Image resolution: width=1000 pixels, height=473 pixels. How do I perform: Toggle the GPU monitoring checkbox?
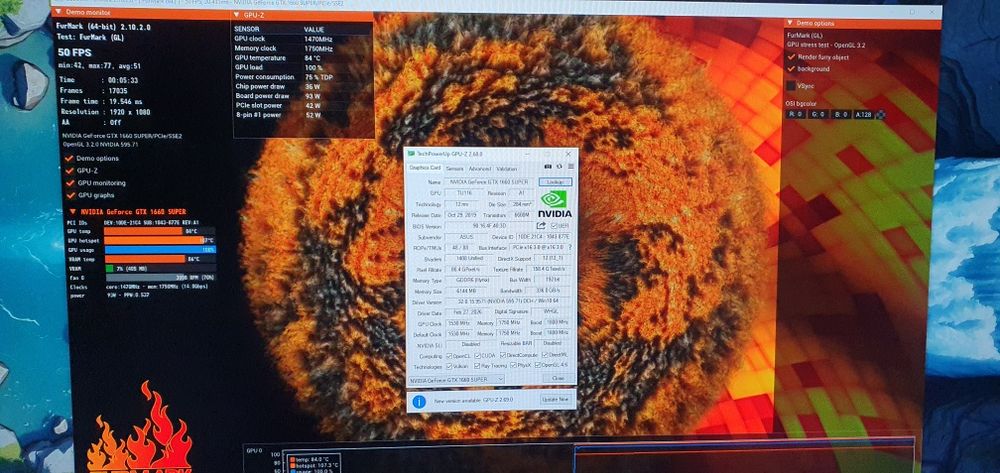(x=70, y=182)
